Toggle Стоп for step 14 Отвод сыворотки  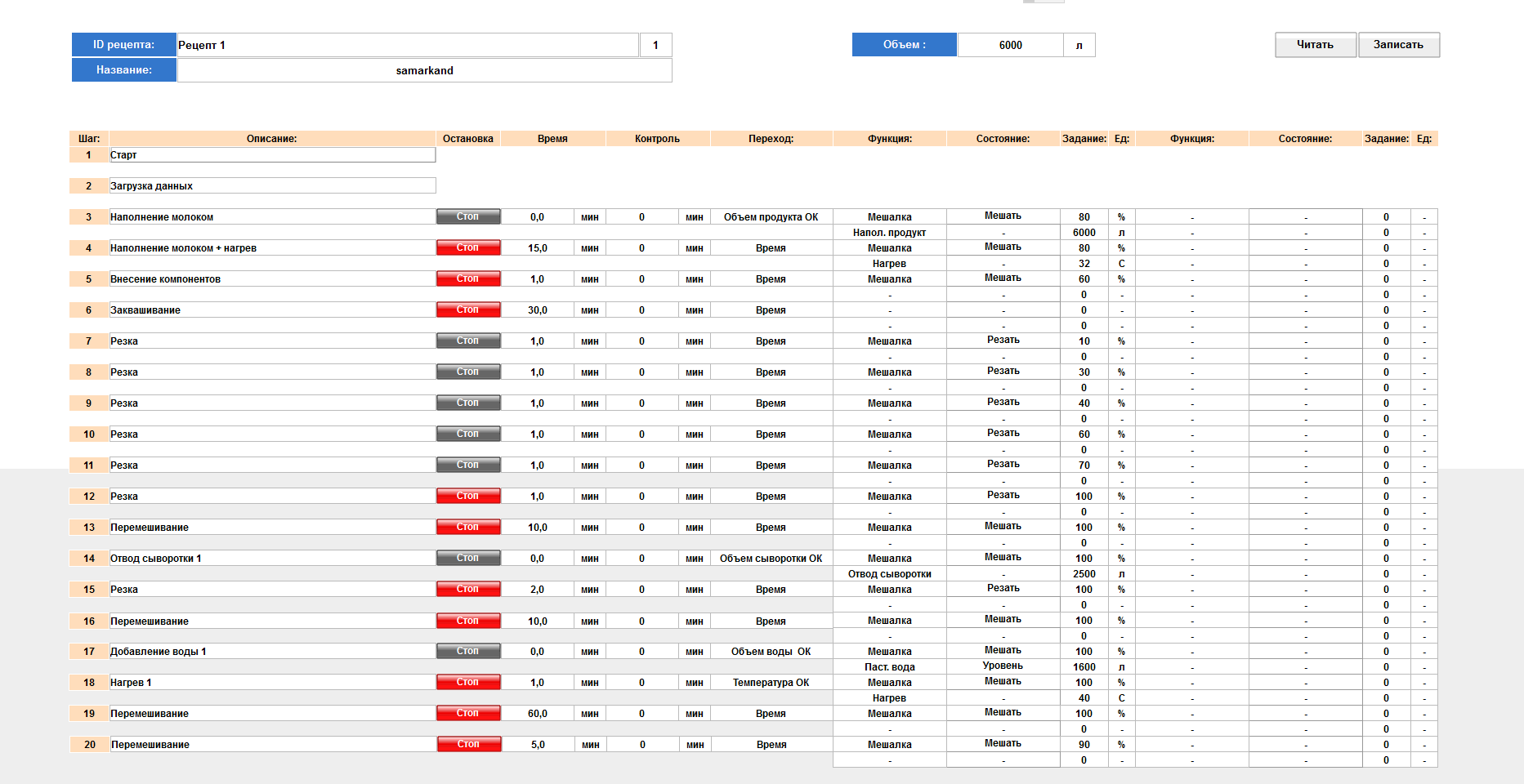(467, 558)
